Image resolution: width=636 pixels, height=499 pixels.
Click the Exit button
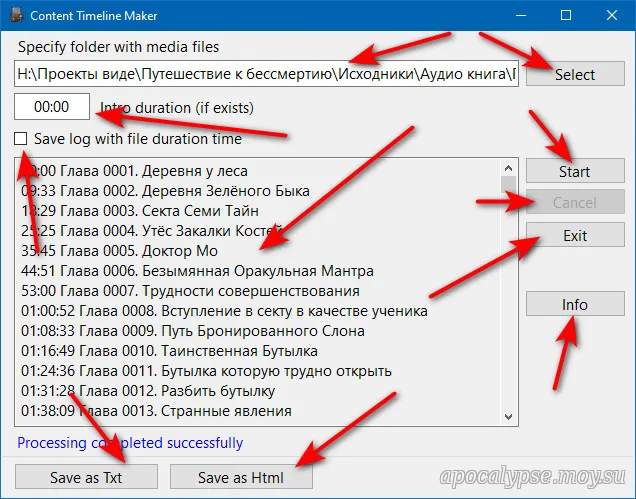[574, 236]
